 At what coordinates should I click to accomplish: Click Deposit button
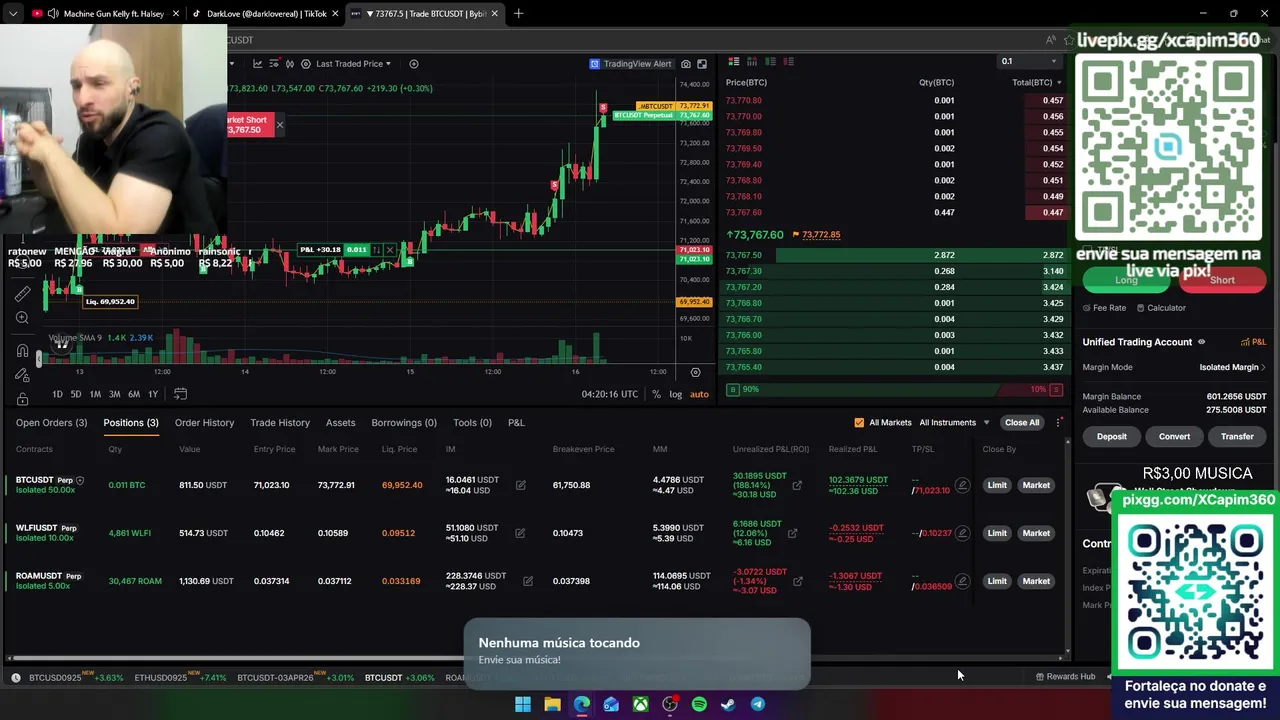1111,437
